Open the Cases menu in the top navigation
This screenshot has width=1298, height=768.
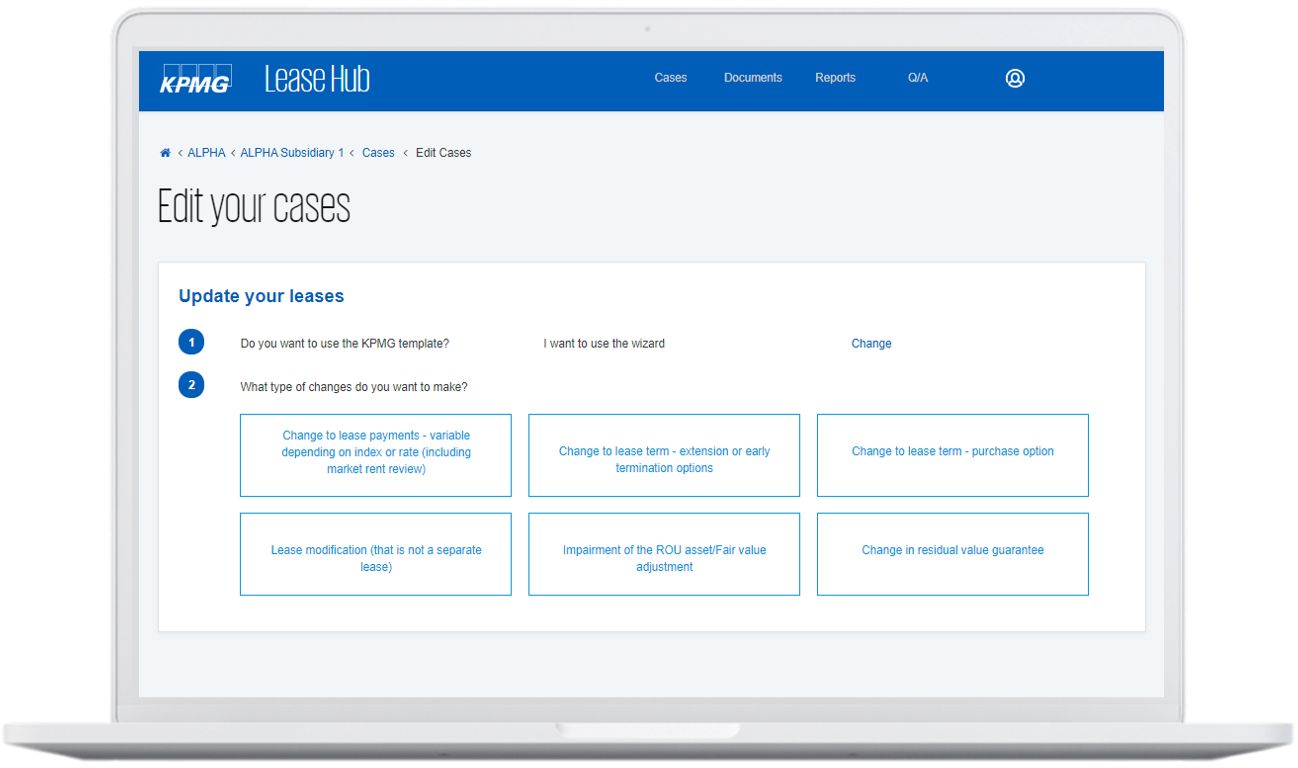[670, 78]
